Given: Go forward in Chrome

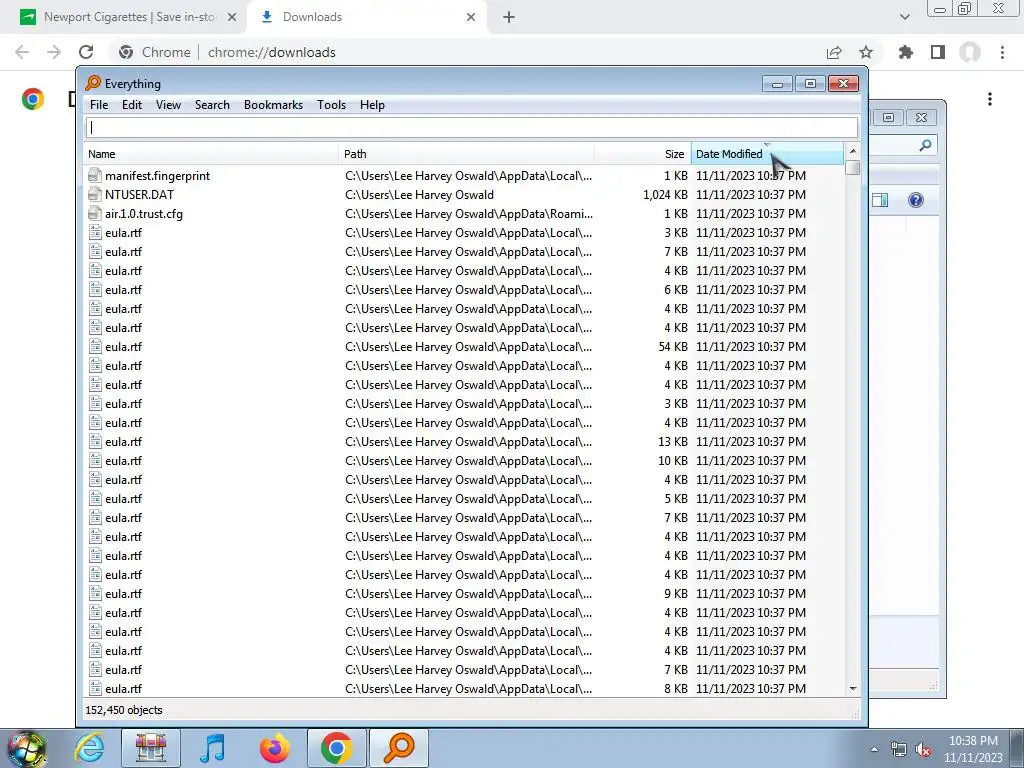Looking at the screenshot, I should pos(54,52).
